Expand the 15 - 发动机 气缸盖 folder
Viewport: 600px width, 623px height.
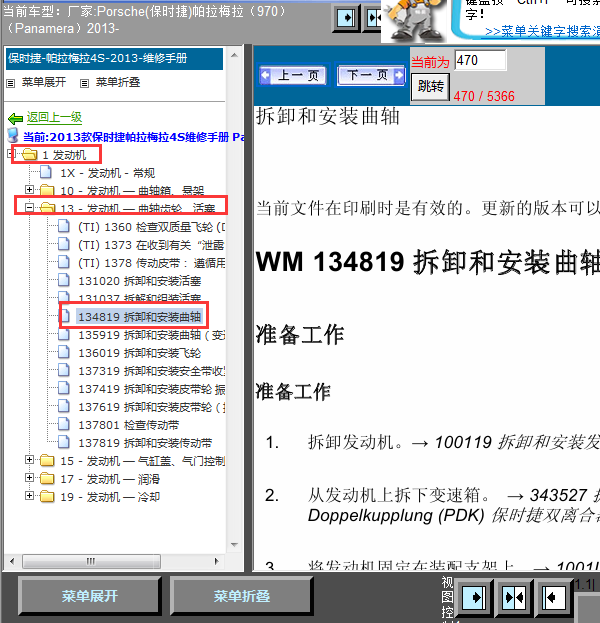(29, 460)
